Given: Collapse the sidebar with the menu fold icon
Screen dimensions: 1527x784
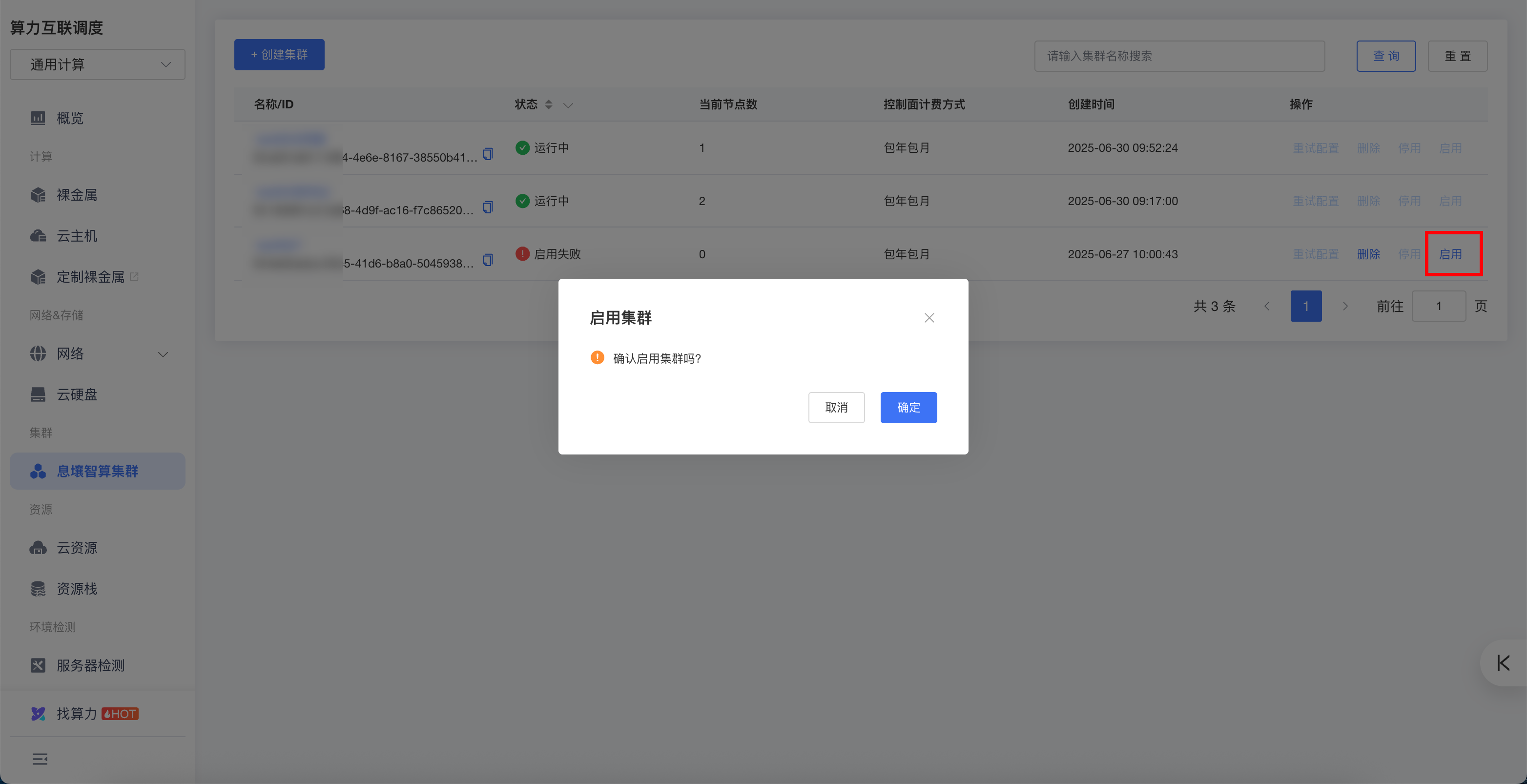Looking at the screenshot, I should [x=40, y=759].
